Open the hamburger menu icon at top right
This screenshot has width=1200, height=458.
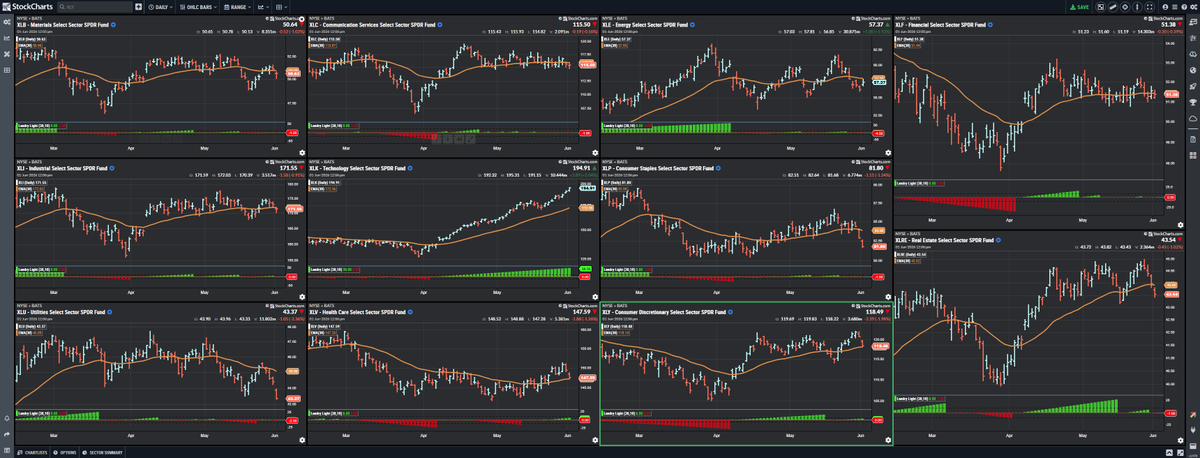tap(1175, 7)
